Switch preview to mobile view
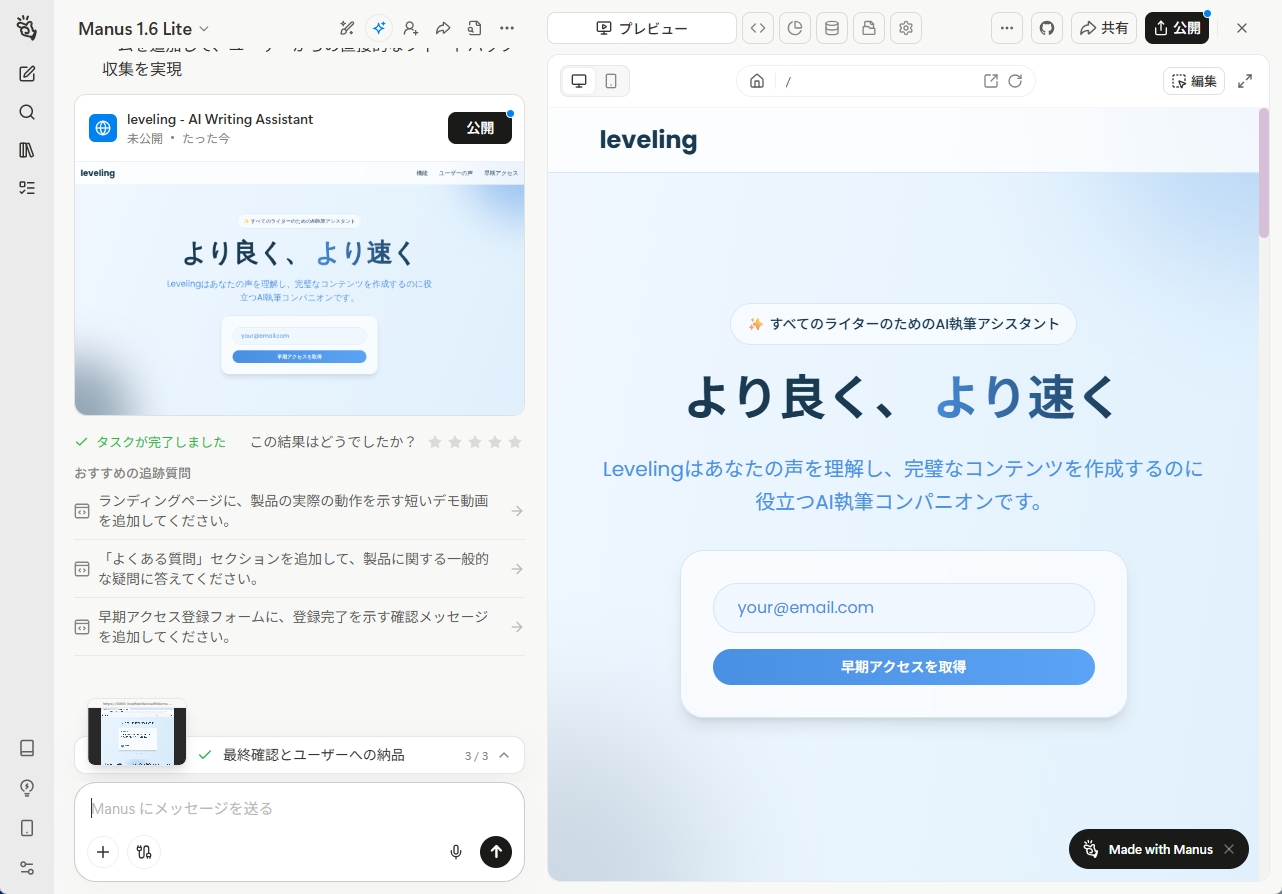The height and width of the screenshot is (894, 1282). click(x=611, y=81)
